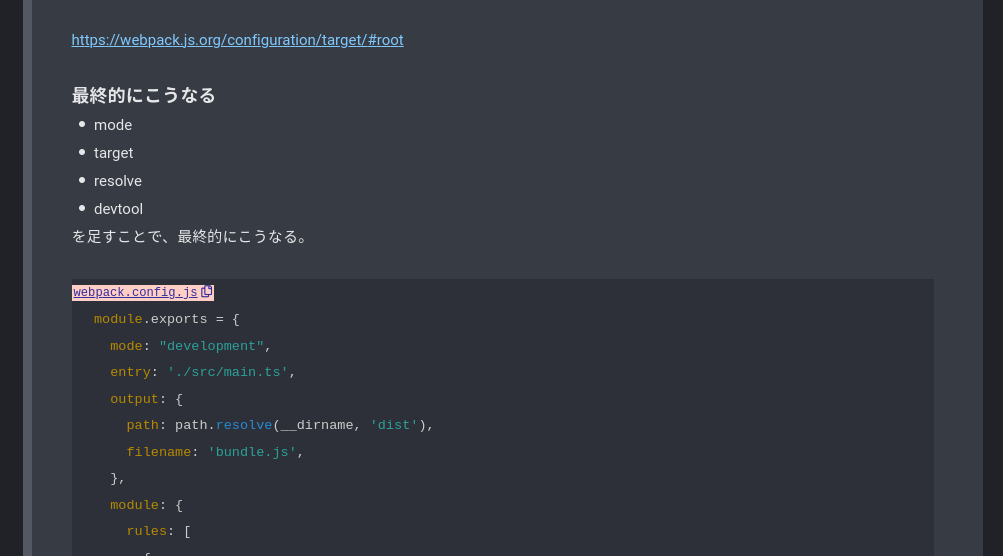The width and height of the screenshot is (1003, 556).
Task: Click the bullet item 'target'
Action: click(x=113, y=153)
